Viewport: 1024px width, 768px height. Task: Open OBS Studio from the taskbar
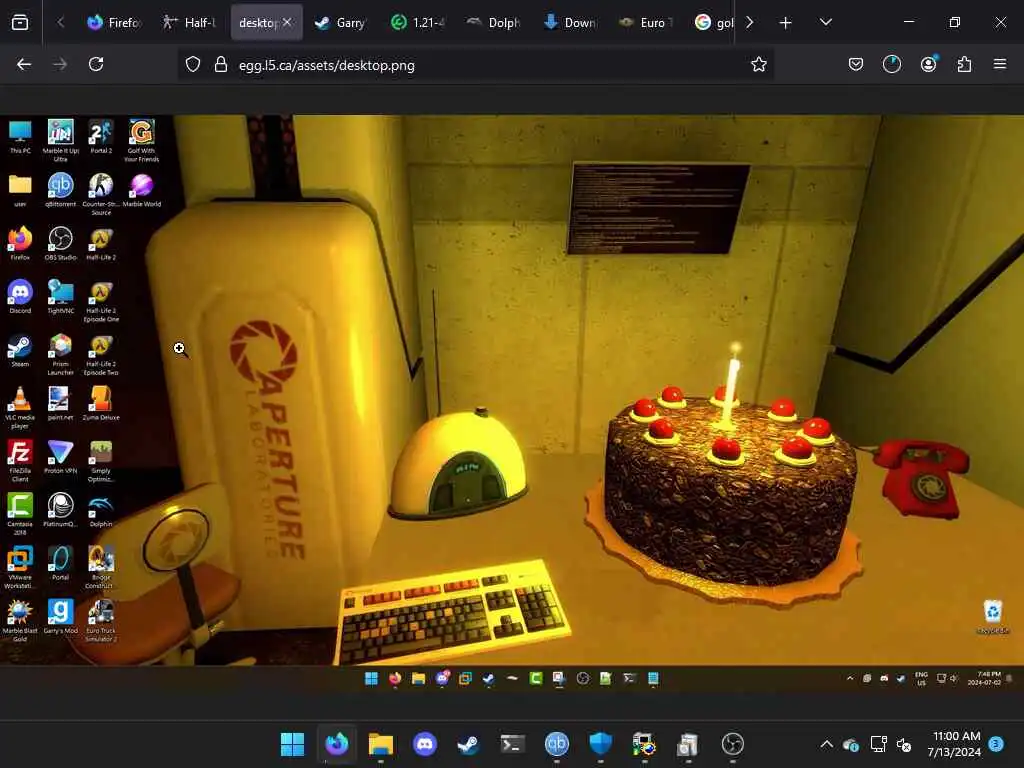[x=733, y=744]
